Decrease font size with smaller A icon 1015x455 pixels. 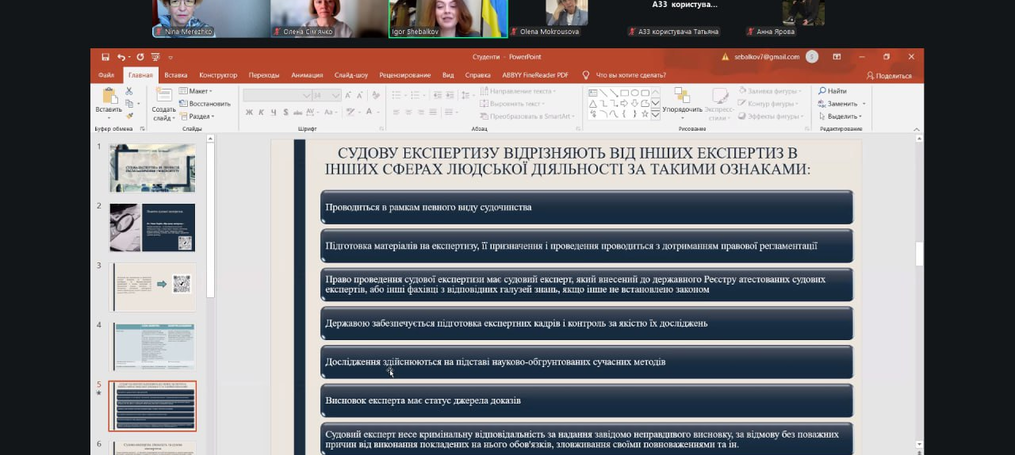(360, 95)
